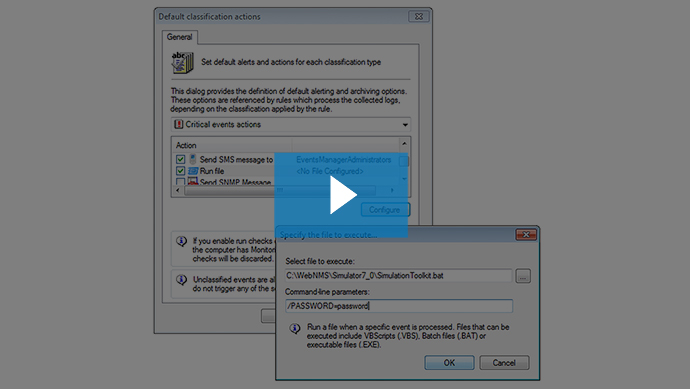
Task: Enable the Send SNMP Message checkbox
Action: [180, 181]
